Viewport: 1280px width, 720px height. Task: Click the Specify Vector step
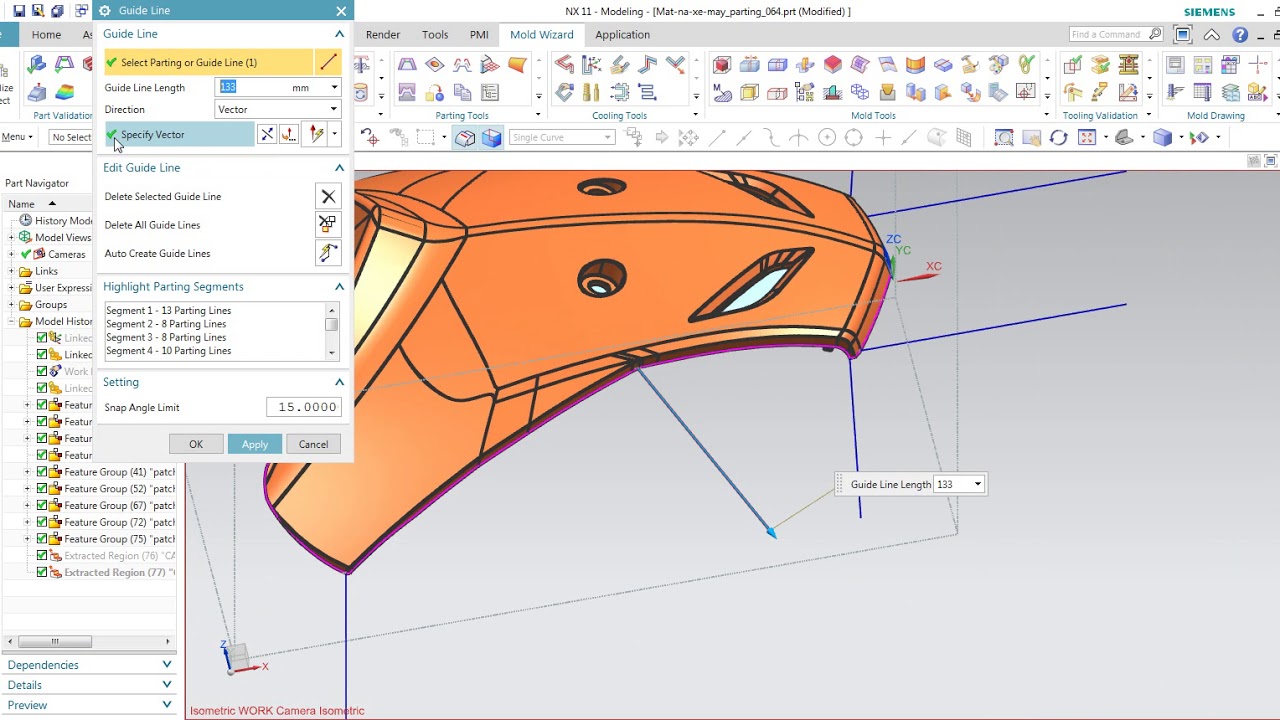click(x=180, y=134)
